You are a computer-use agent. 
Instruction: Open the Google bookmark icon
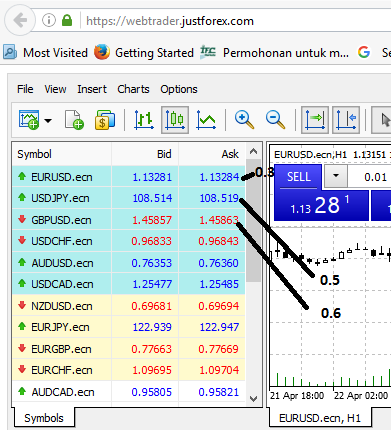(364, 52)
